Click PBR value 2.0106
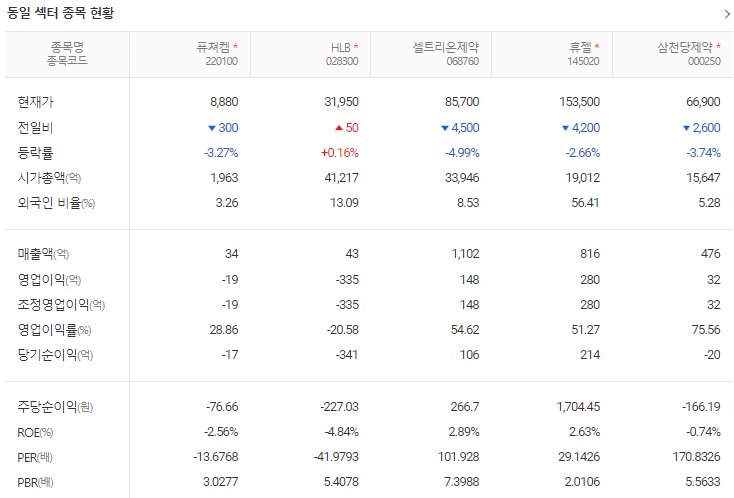Screen dimensions: 734x498 pos(582,482)
